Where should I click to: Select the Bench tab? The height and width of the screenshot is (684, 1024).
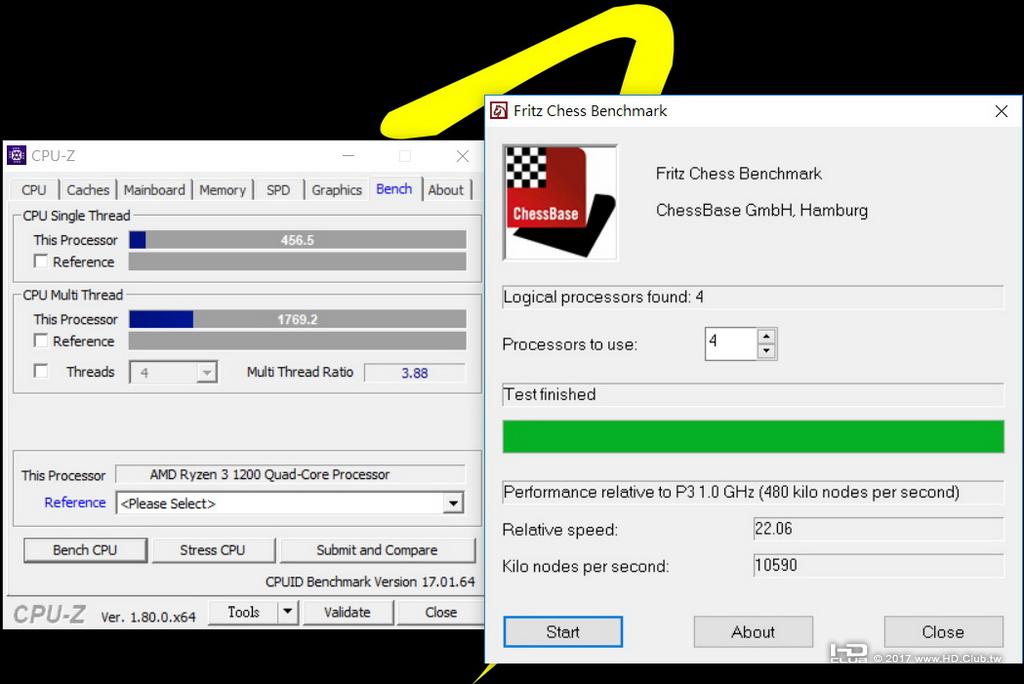[x=394, y=189]
